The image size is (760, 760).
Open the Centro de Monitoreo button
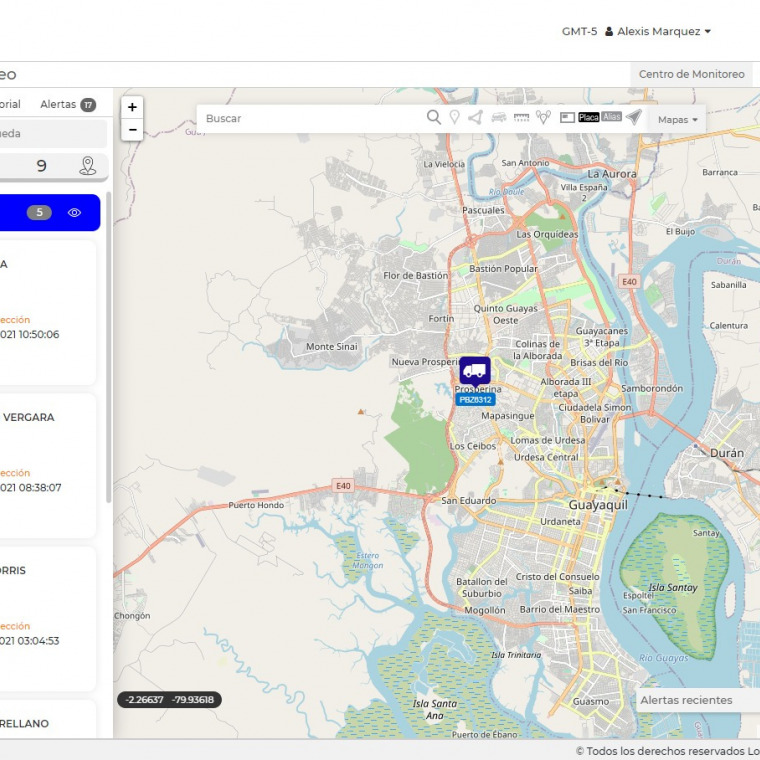691,74
